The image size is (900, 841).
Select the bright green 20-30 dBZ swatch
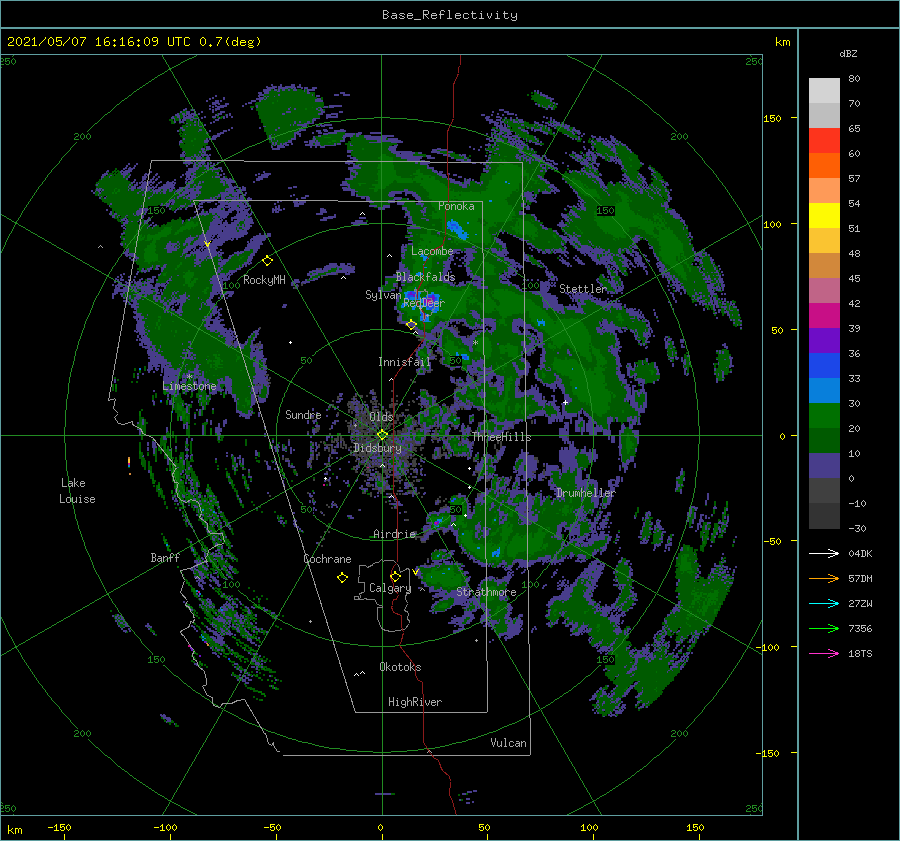click(824, 416)
